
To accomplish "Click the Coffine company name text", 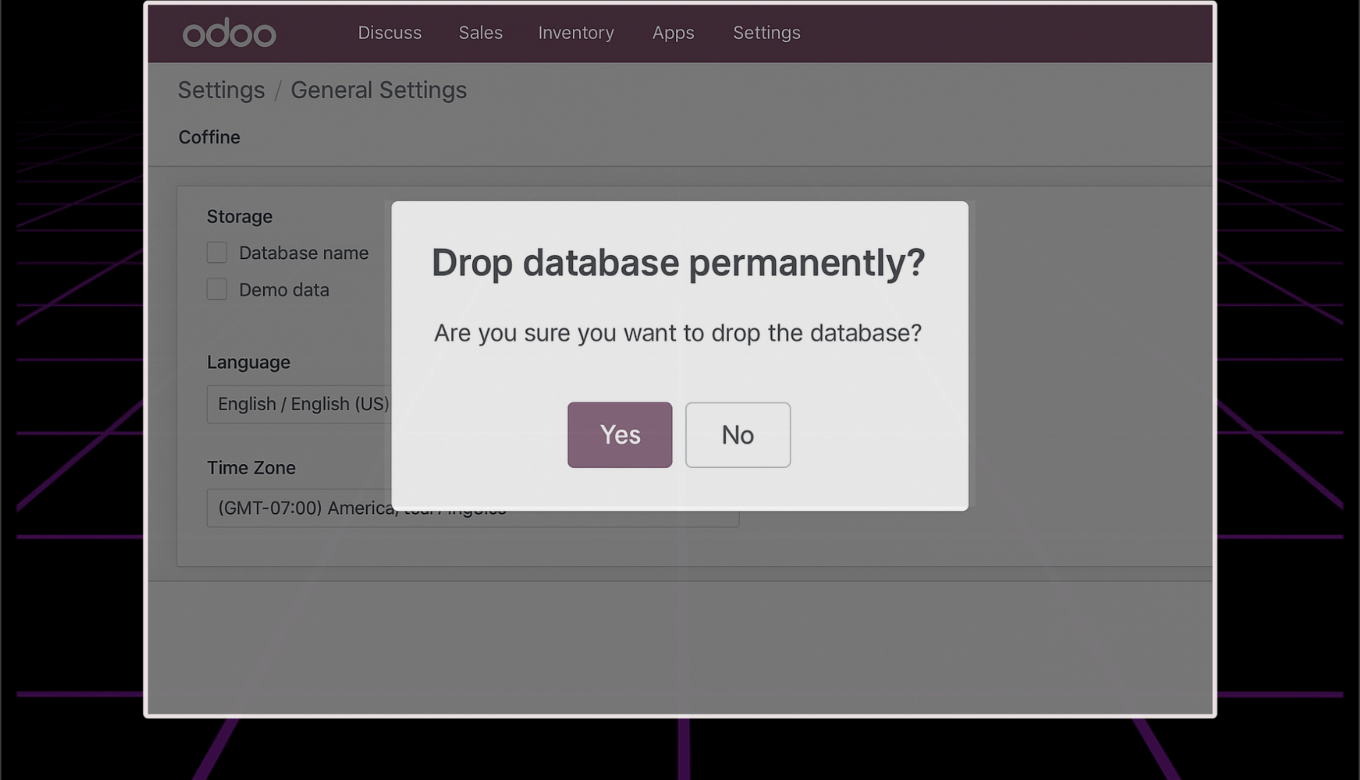I will point(209,137).
